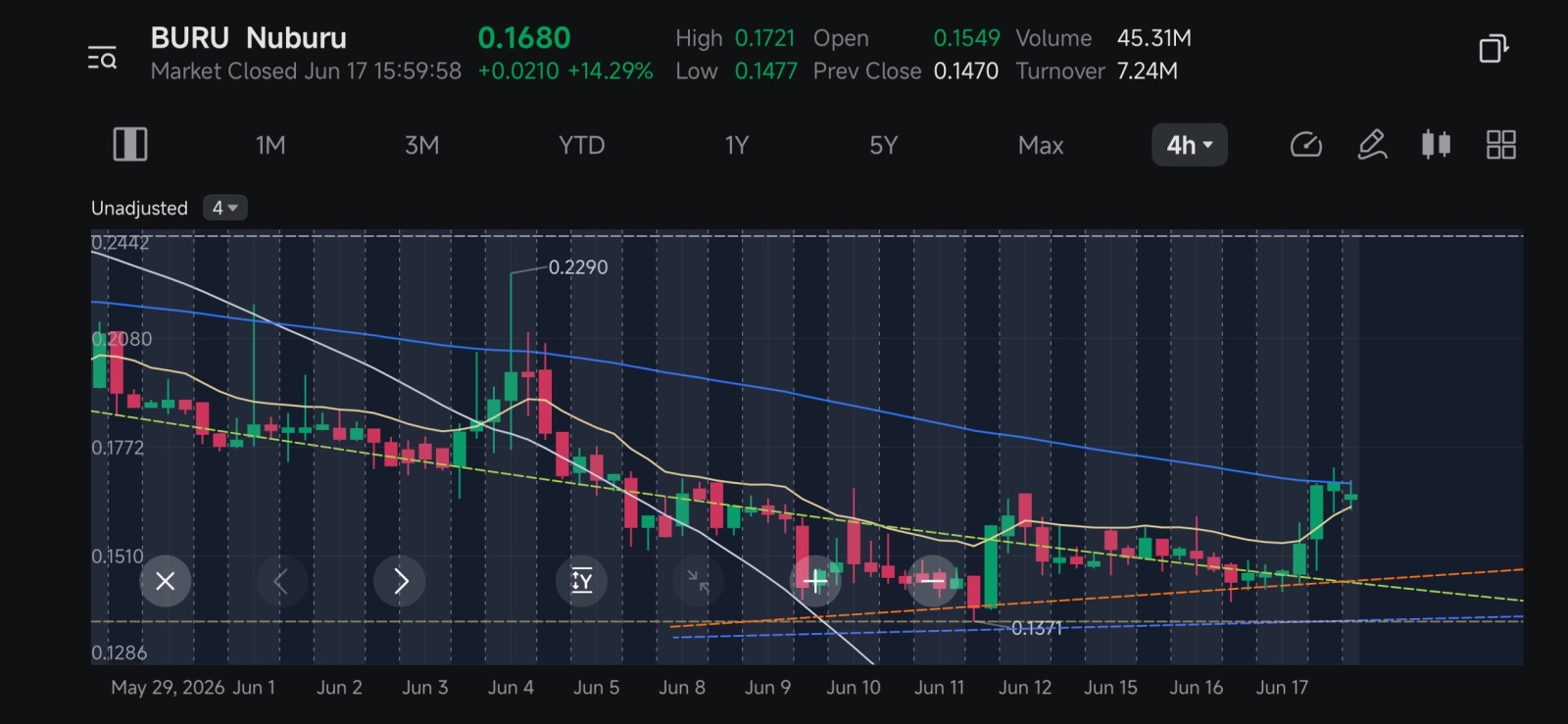Open the speedometer indicator icon
This screenshot has height=724, width=1568.
(1306, 145)
